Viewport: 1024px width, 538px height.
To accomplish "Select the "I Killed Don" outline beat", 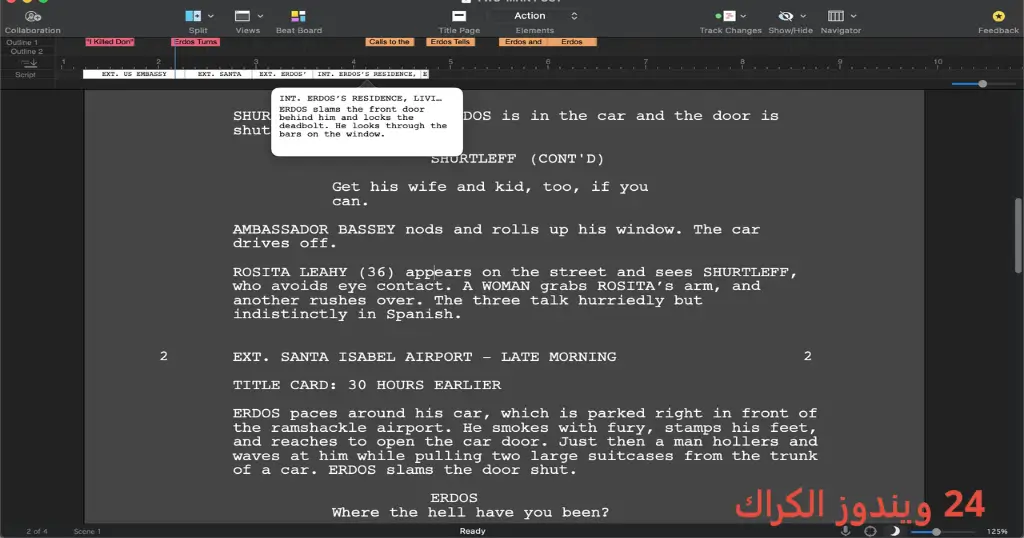I will (110, 42).
